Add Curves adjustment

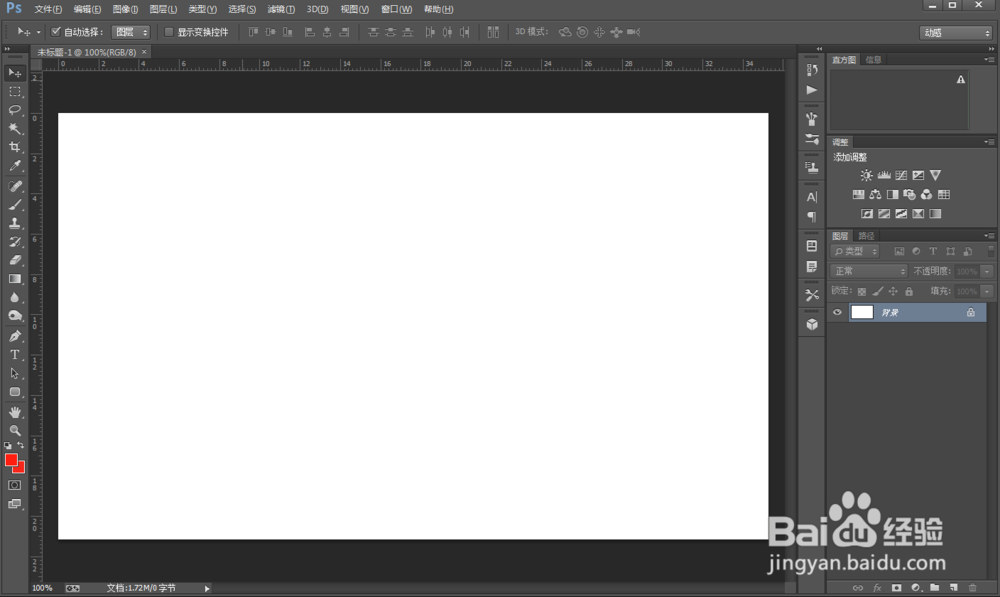(901, 175)
